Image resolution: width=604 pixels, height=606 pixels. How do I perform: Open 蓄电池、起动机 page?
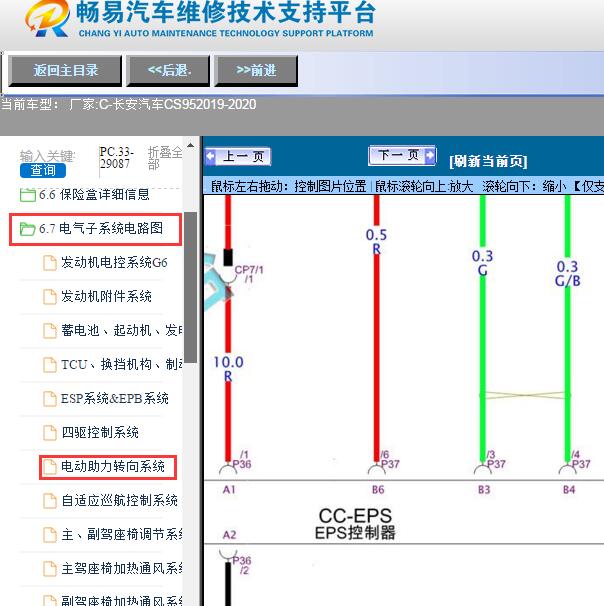click(x=121, y=330)
